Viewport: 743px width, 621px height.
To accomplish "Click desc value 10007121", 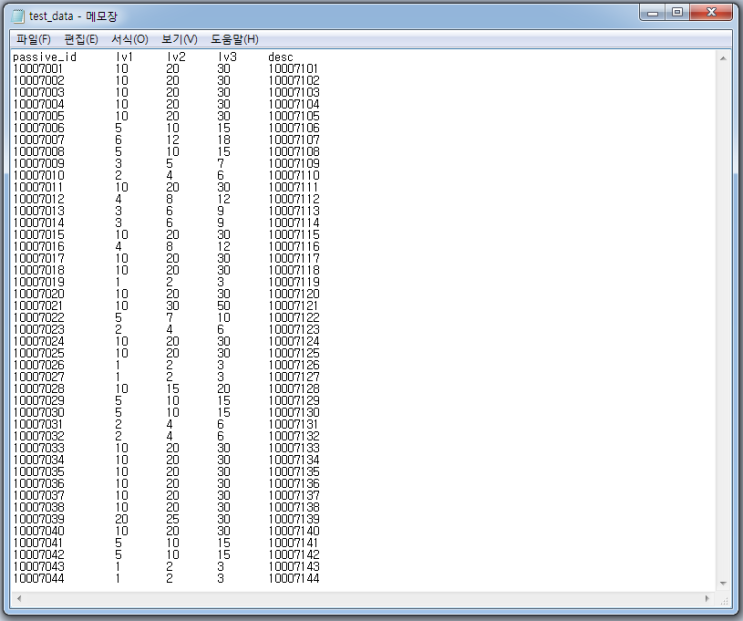I will [293, 306].
